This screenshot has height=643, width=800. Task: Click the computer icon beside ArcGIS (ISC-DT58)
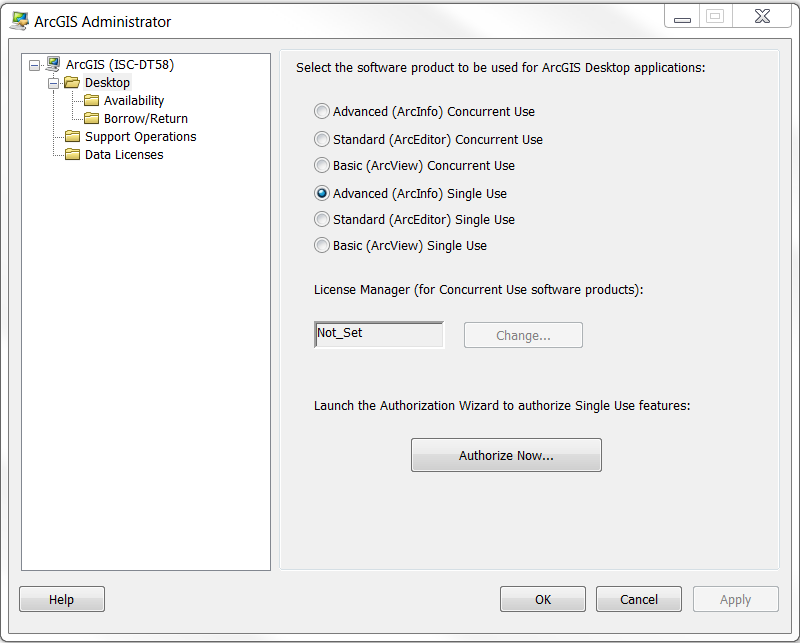tap(53, 64)
